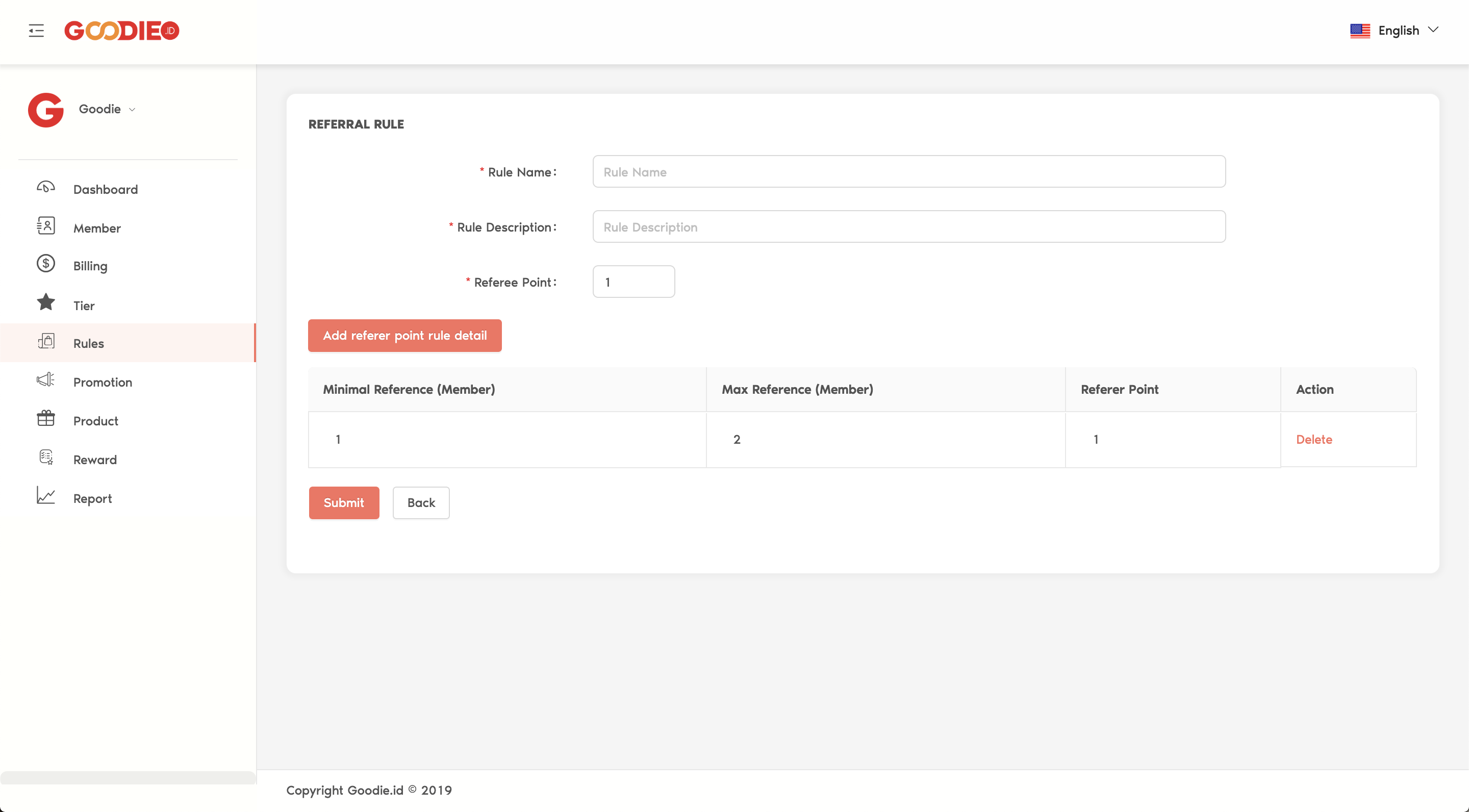The image size is (1469, 812).
Task: Expand the Goodie account dropdown
Action: coord(107,109)
